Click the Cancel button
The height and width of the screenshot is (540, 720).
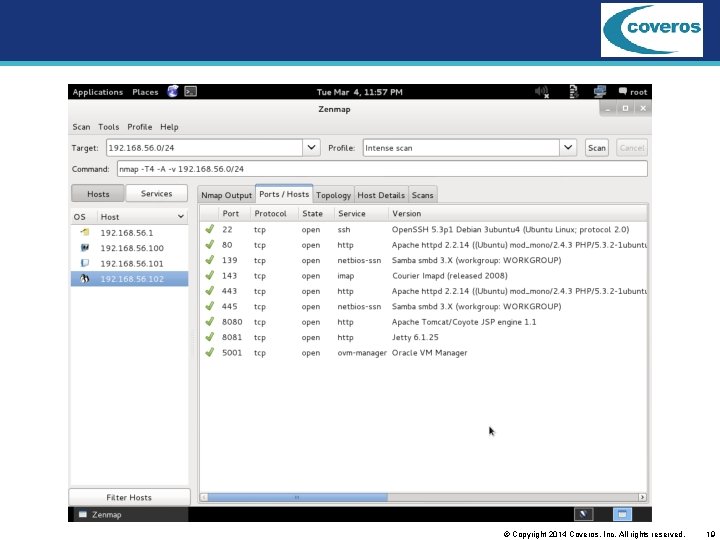632,148
